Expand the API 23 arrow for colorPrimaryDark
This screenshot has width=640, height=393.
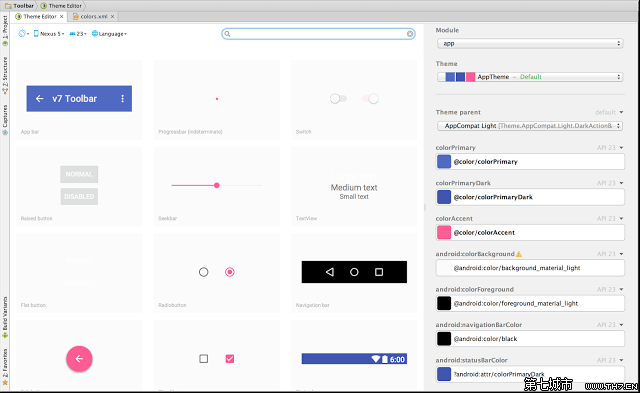621,183
